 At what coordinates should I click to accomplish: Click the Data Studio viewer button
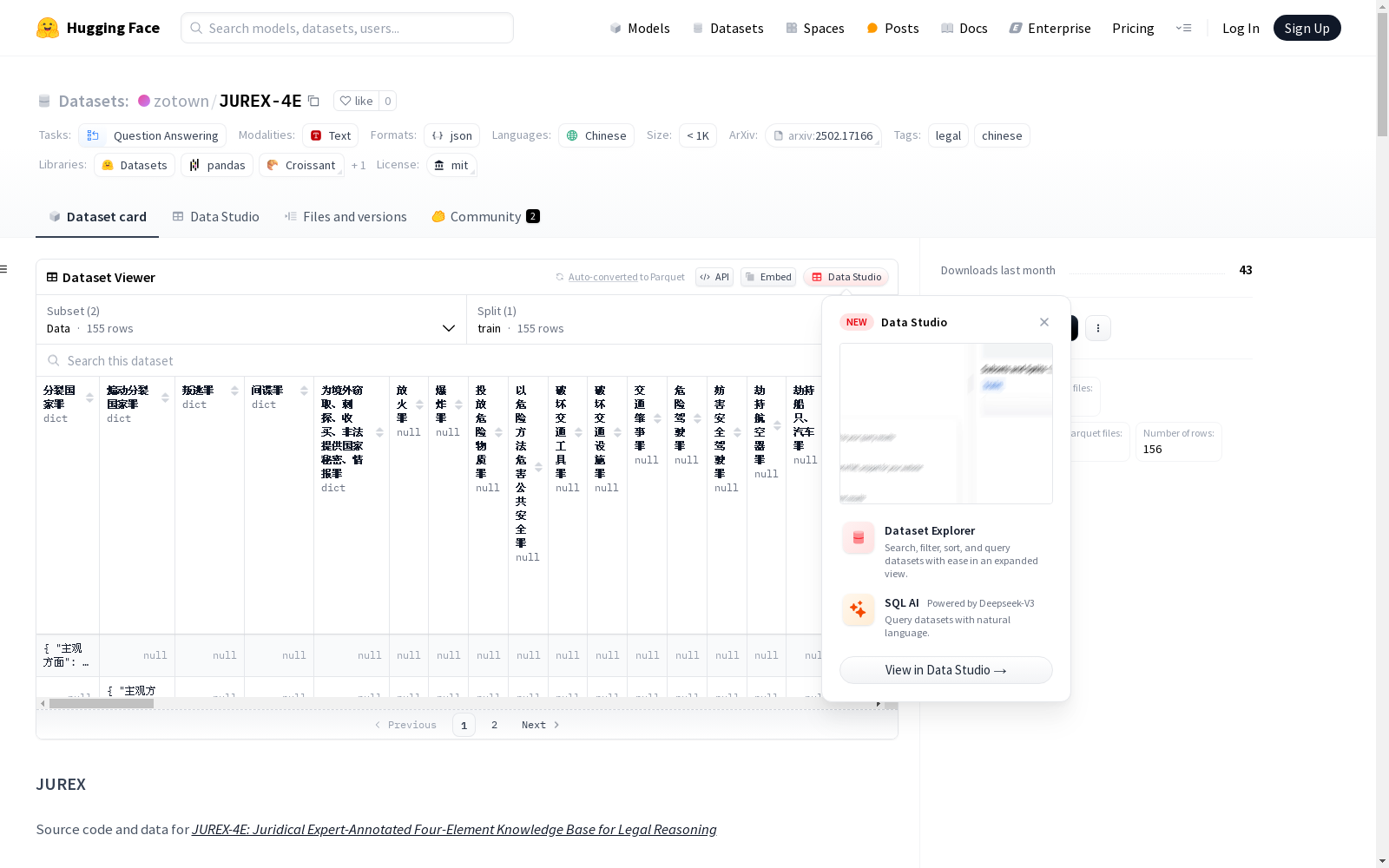click(846, 277)
